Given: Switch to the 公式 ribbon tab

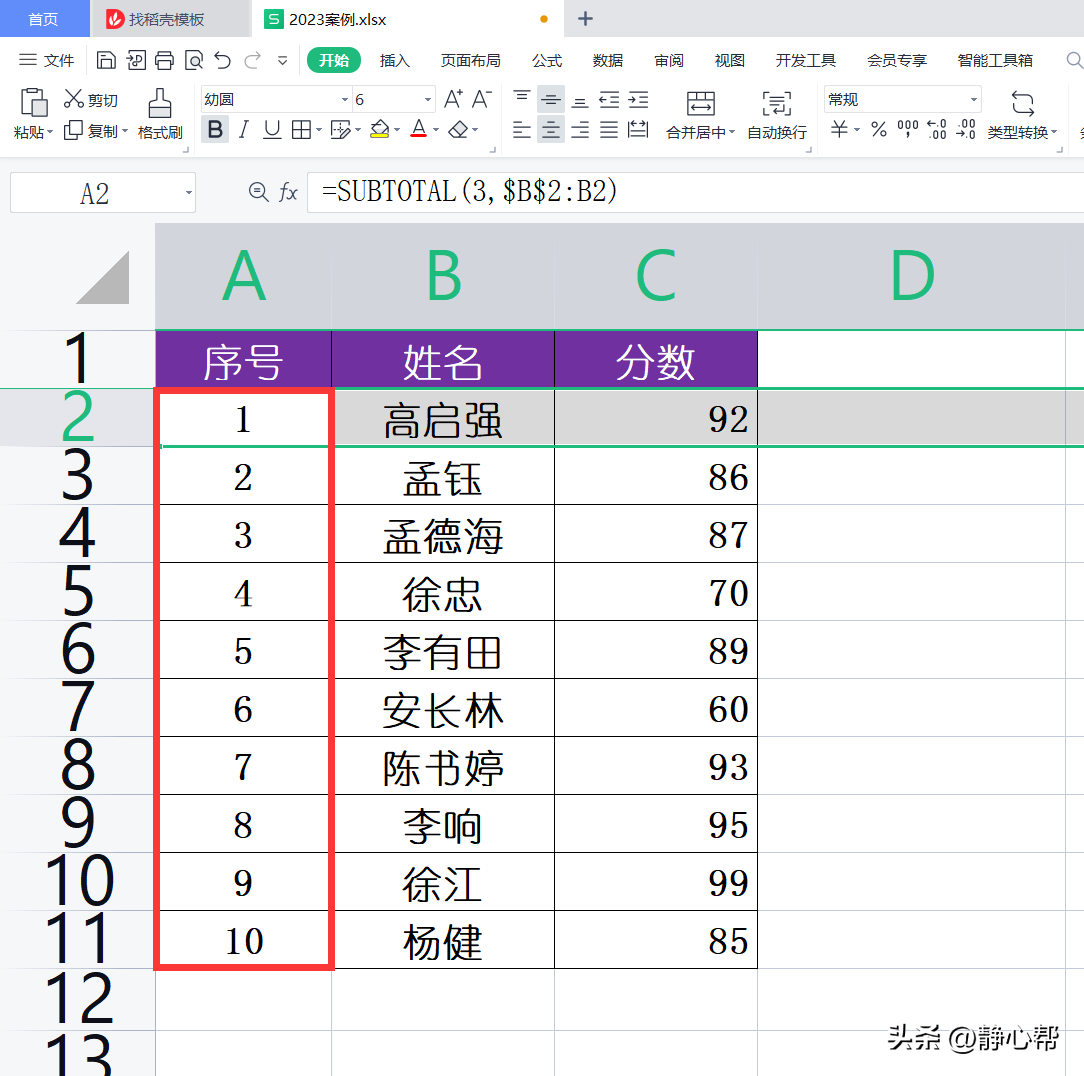Looking at the screenshot, I should coord(547,61).
